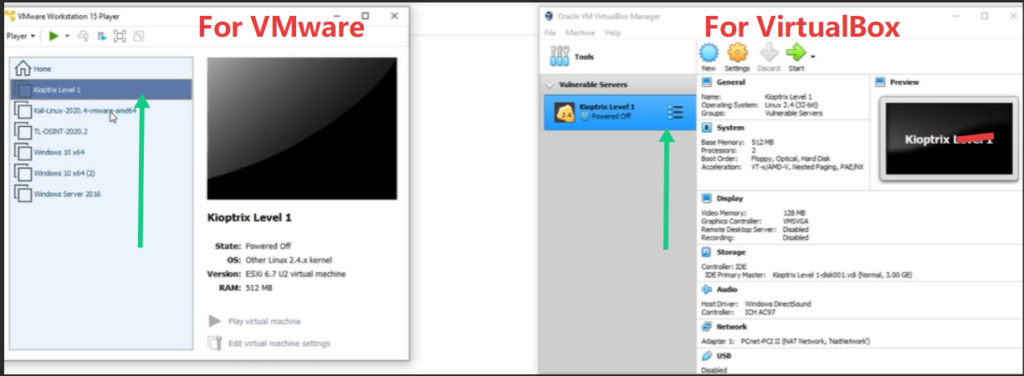Select Kali-Linux-2020.4-vmware-amd64 VM

pyautogui.click(x=101, y=110)
